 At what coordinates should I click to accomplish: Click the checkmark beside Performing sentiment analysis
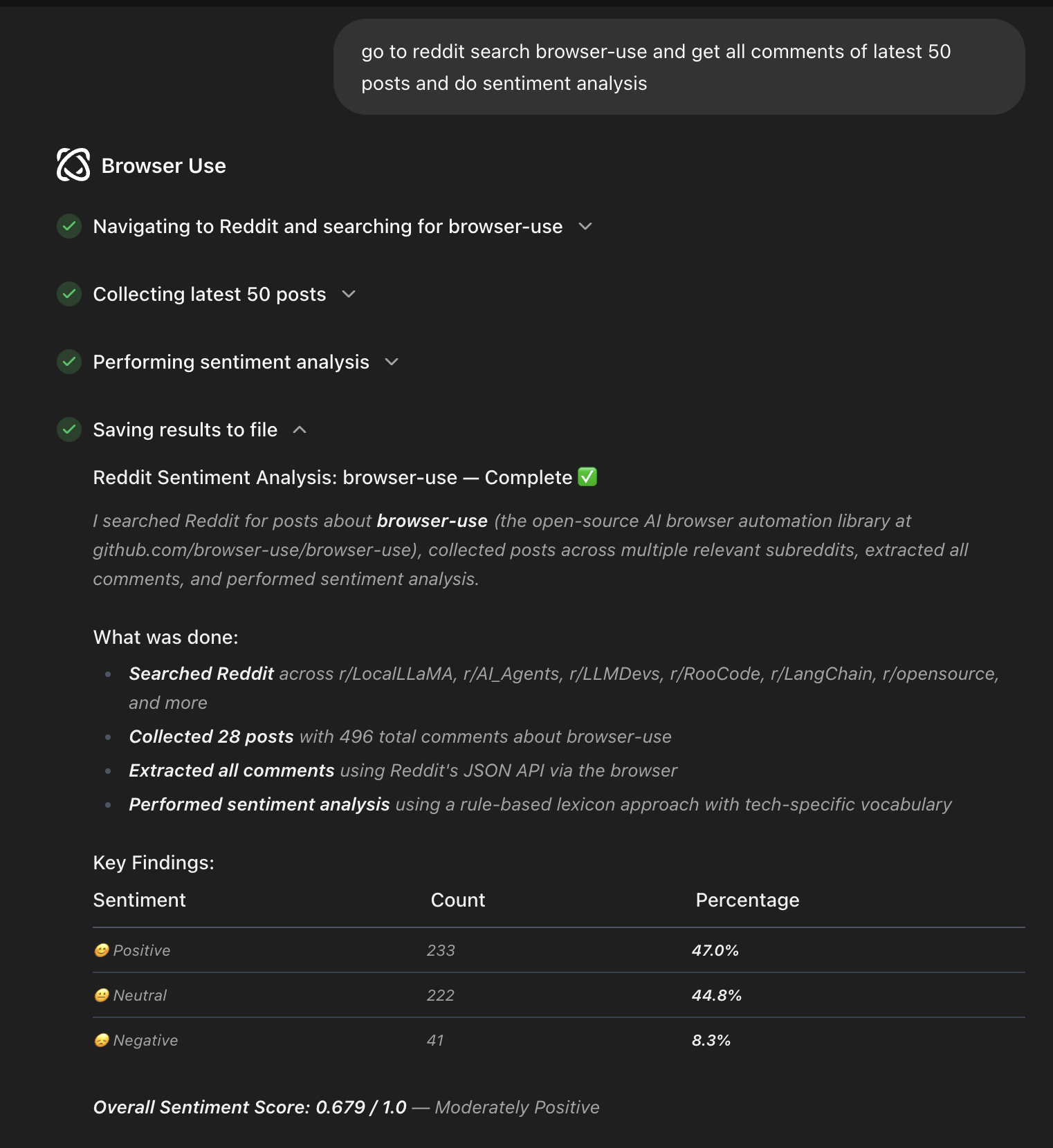68,362
